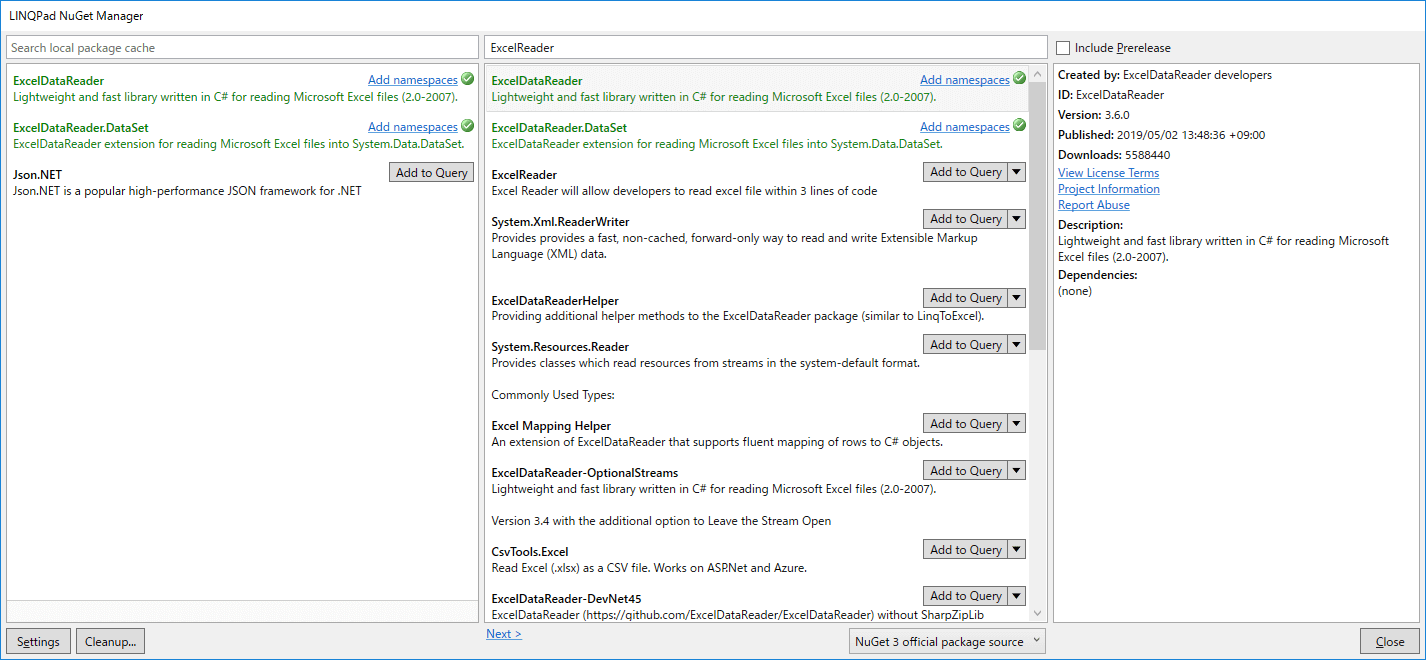Click the Close button at bottom right

[1390, 642]
